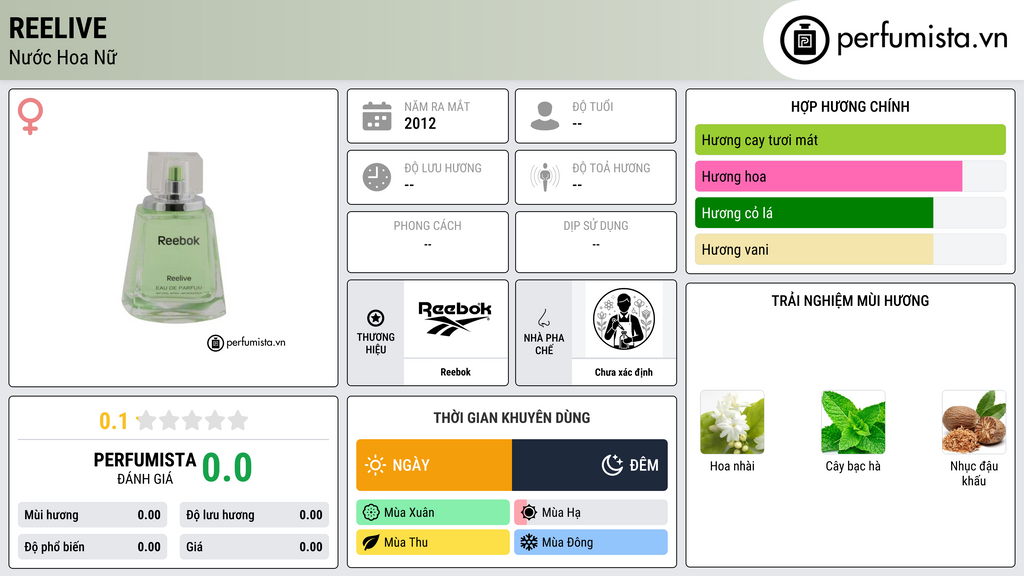This screenshot has height=576, width=1024.
Task: Click the perfumista.vn site name in header
Action: point(922,39)
